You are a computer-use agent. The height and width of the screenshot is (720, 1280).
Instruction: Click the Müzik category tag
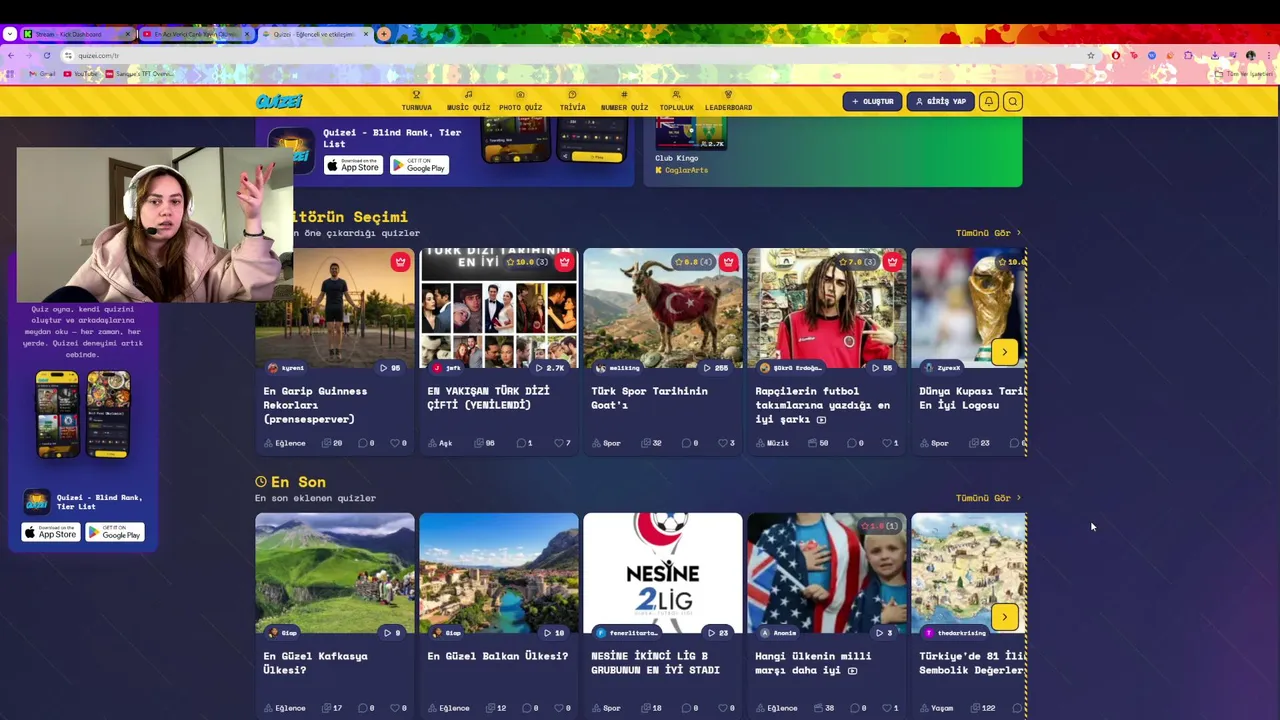[772, 443]
